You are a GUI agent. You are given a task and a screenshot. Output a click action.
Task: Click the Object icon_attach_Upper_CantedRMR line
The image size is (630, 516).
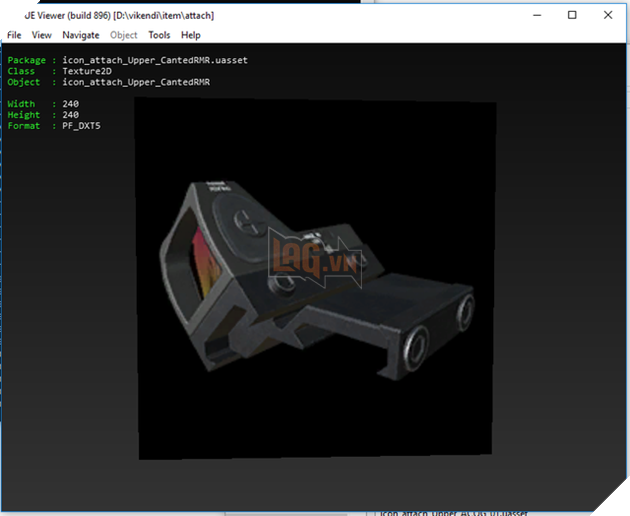coord(136,82)
